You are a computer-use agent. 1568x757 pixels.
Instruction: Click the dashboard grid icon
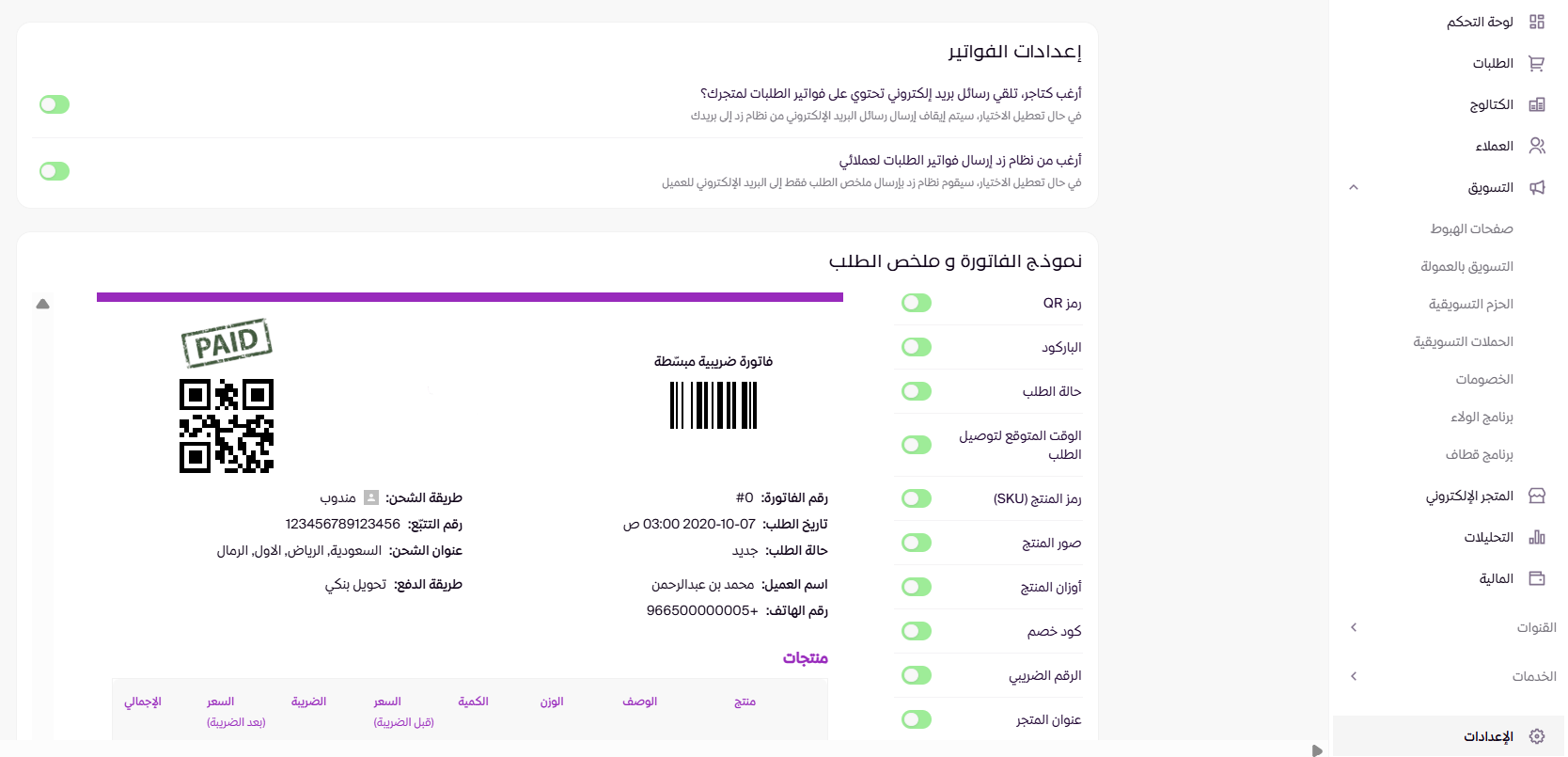click(1537, 22)
